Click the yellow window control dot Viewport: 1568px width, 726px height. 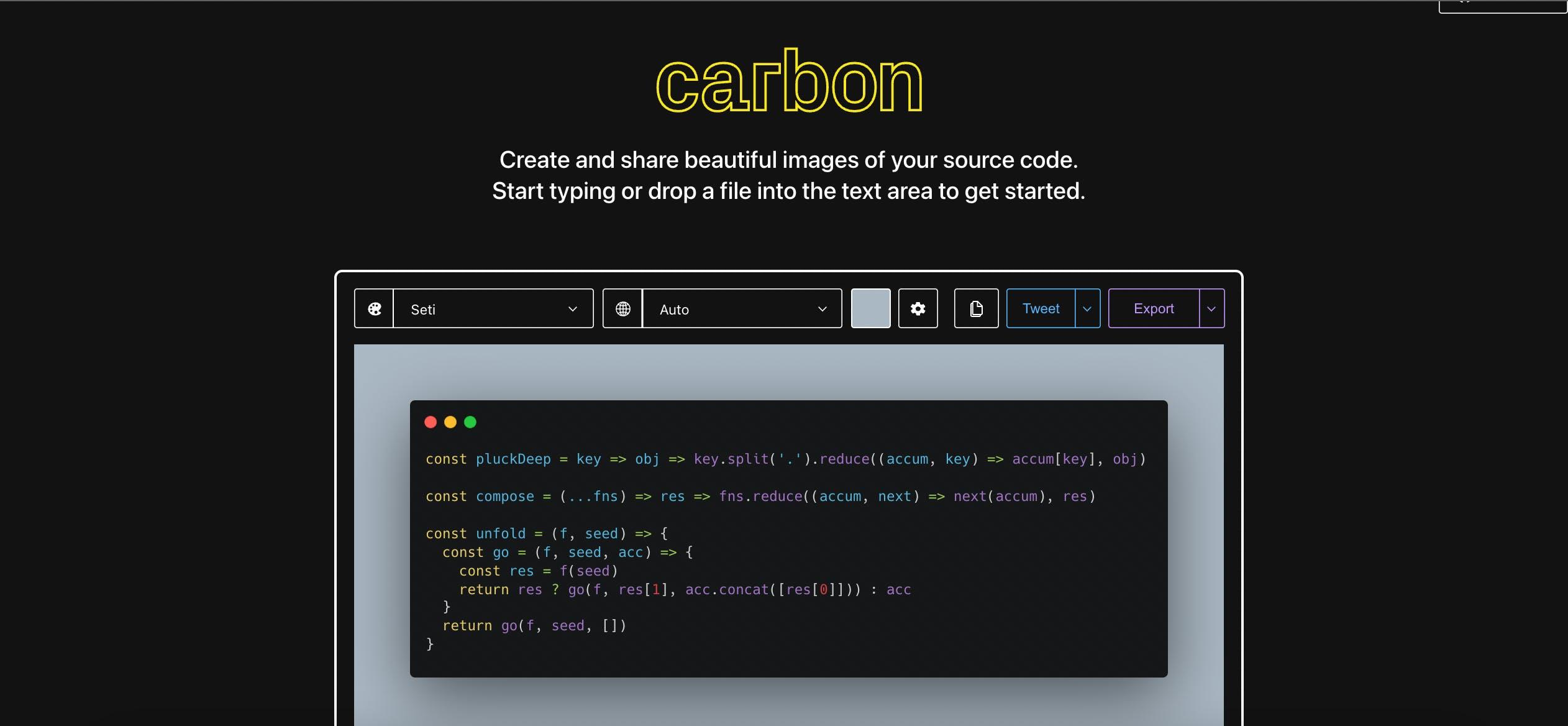tap(450, 423)
